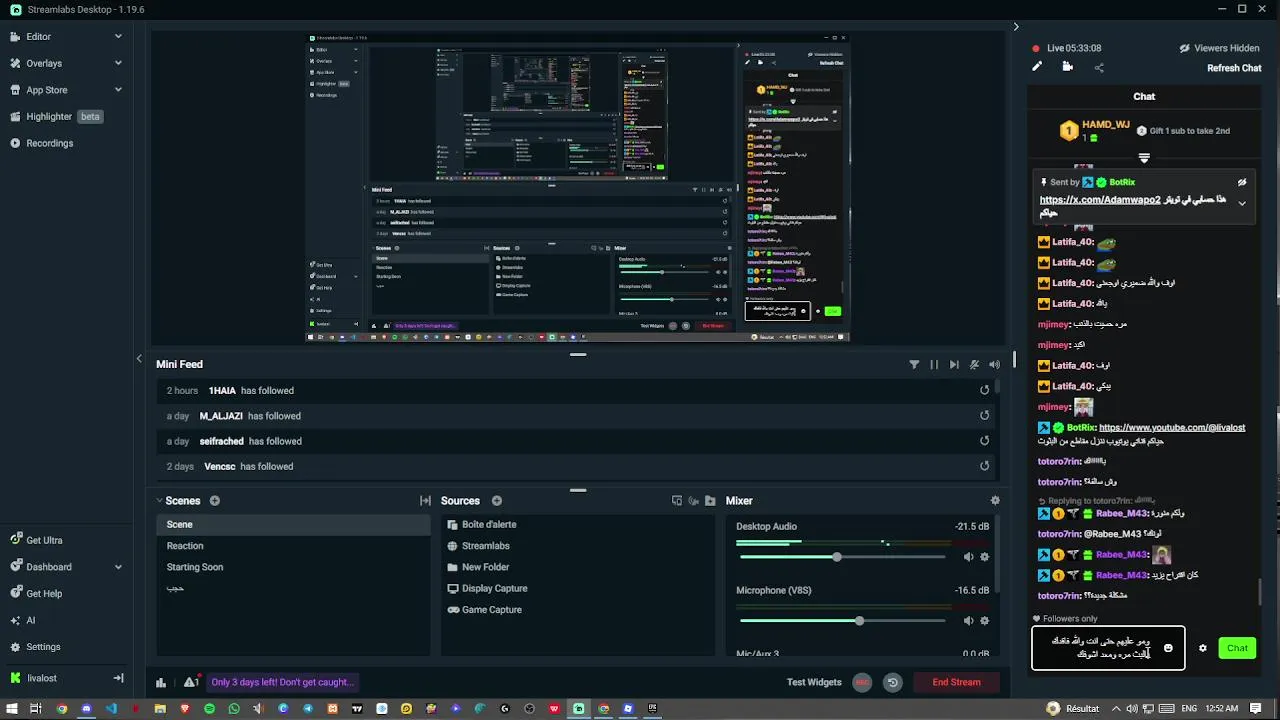Open the chat emote picker
Screen dimensions: 1280x720
pos(1168,648)
